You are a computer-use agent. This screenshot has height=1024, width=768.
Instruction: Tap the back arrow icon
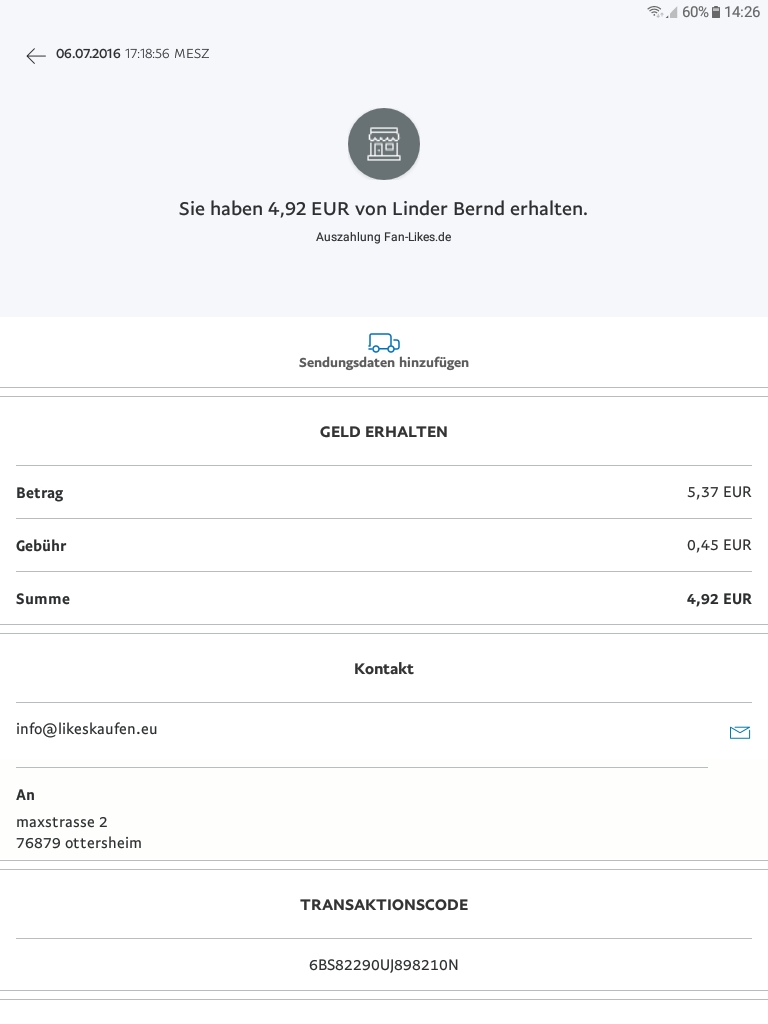point(36,56)
